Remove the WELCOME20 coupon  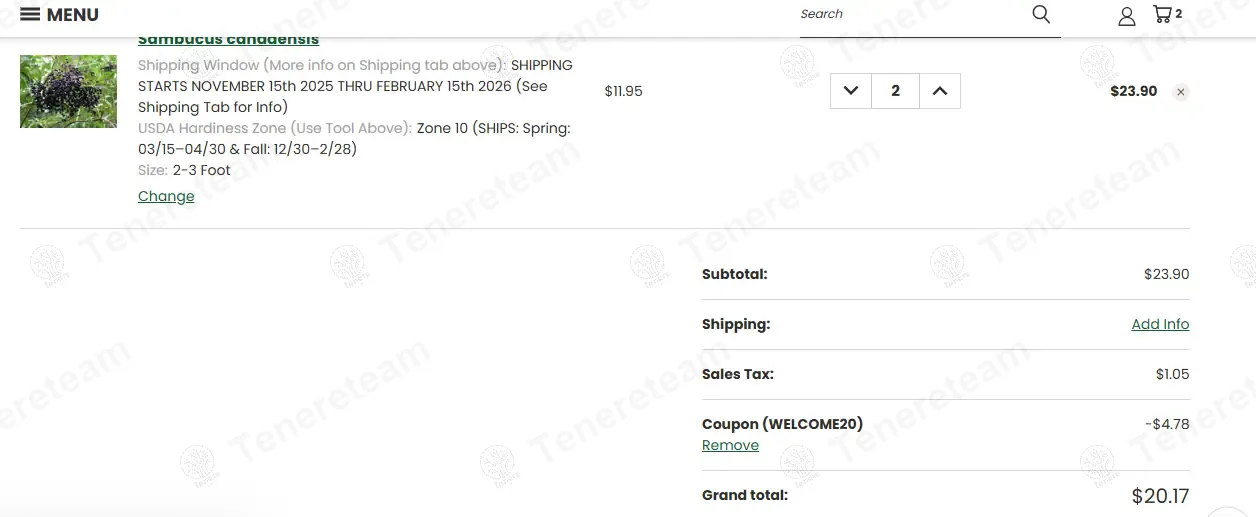(730, 445)
